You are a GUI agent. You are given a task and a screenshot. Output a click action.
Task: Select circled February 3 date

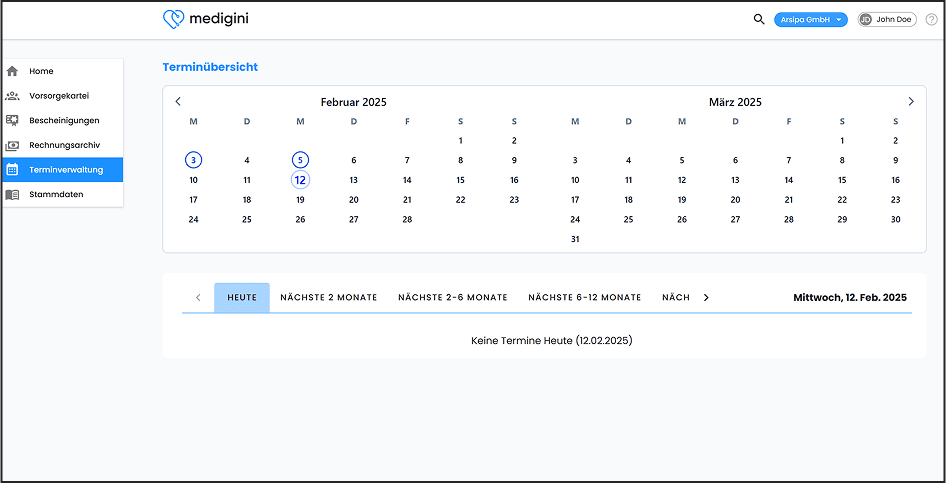[193, 160]
